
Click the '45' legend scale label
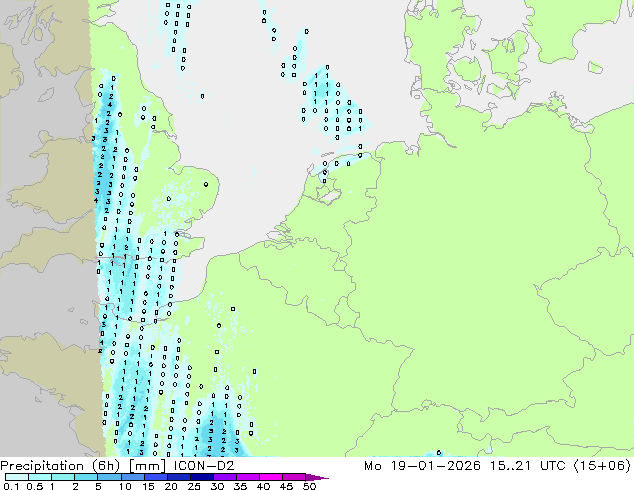(x=286, y=486)
